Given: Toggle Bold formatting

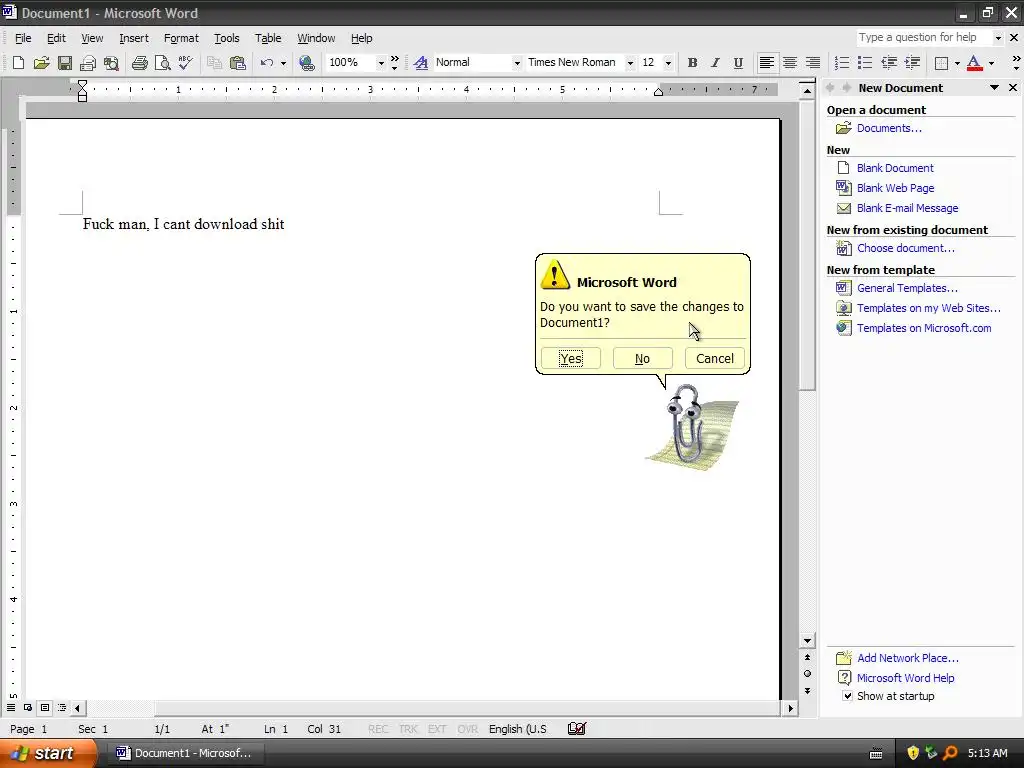Looking at the screenshot, I should (692, 63).
